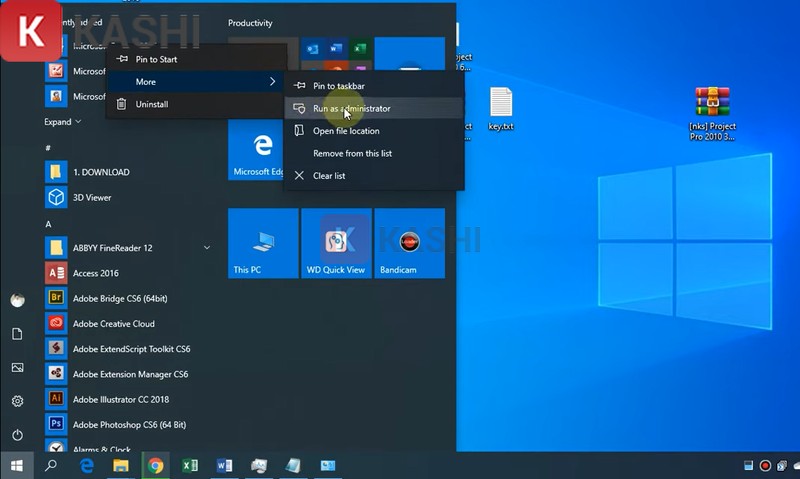Choose Clear list entry

374,175
